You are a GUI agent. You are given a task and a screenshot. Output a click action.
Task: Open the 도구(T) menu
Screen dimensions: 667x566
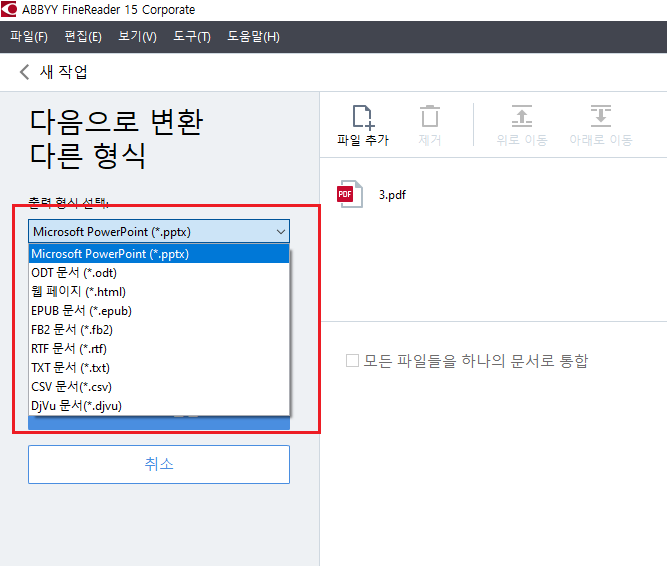click(x=192, y=37)
